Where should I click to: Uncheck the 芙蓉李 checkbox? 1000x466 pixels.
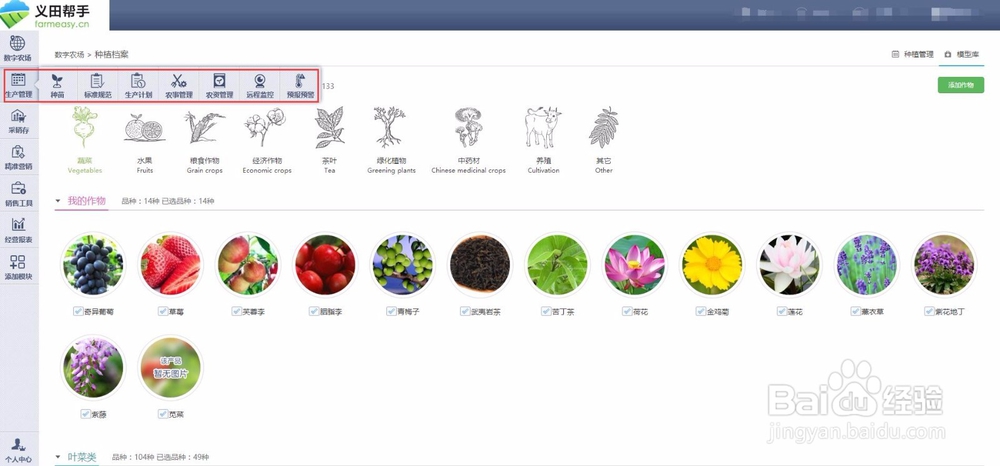tap(236, 311)
